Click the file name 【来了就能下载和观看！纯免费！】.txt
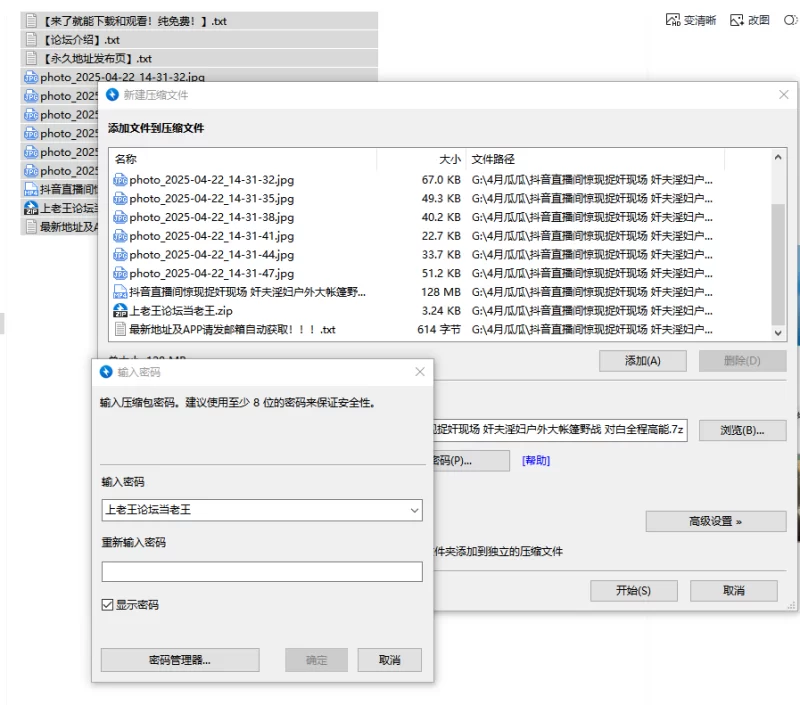The image size is (800, 705). coord(134,21)
